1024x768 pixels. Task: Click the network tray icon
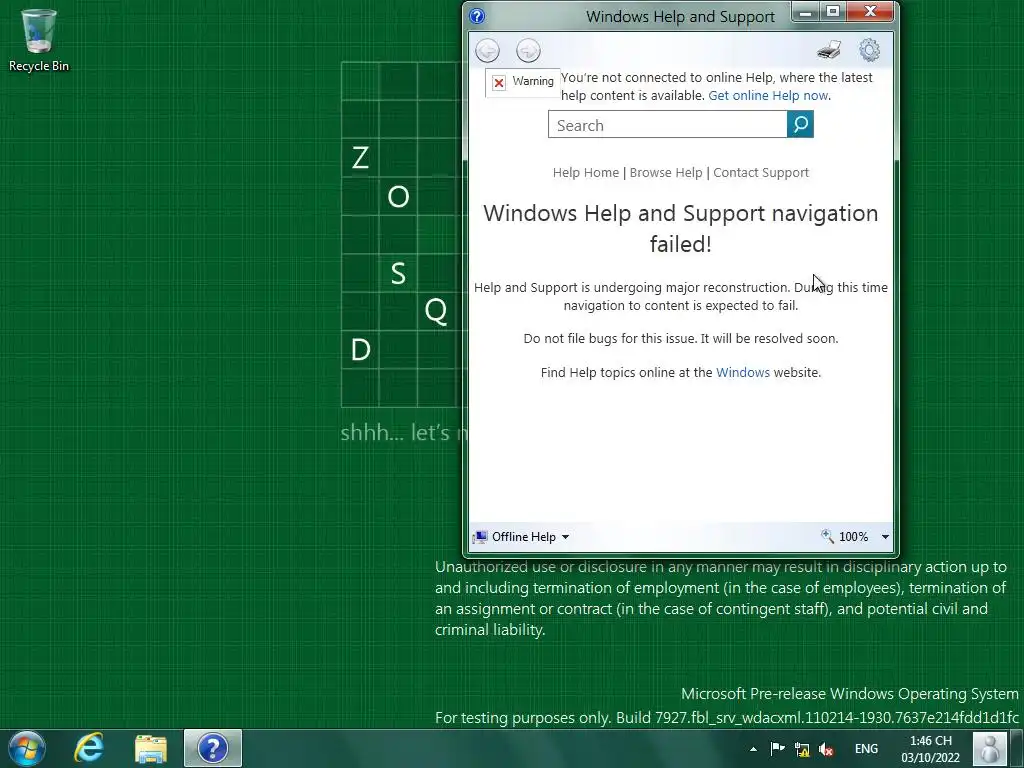(802, 750)
